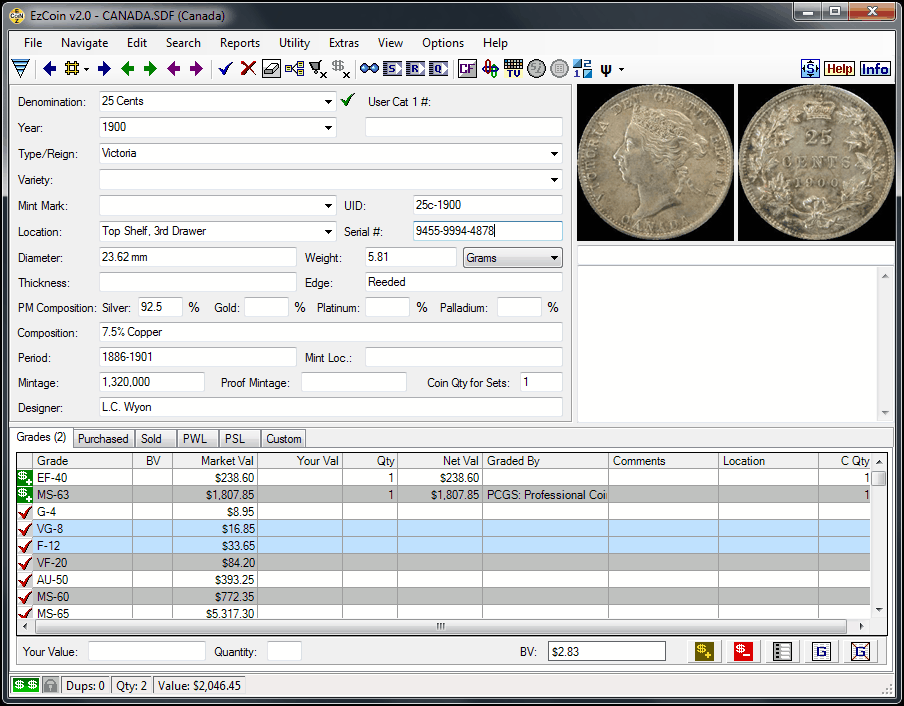Click the red checkmark on the G-4 row
Image resolution: width=904 pixels, height=706 pixels.
pos(24,512)
